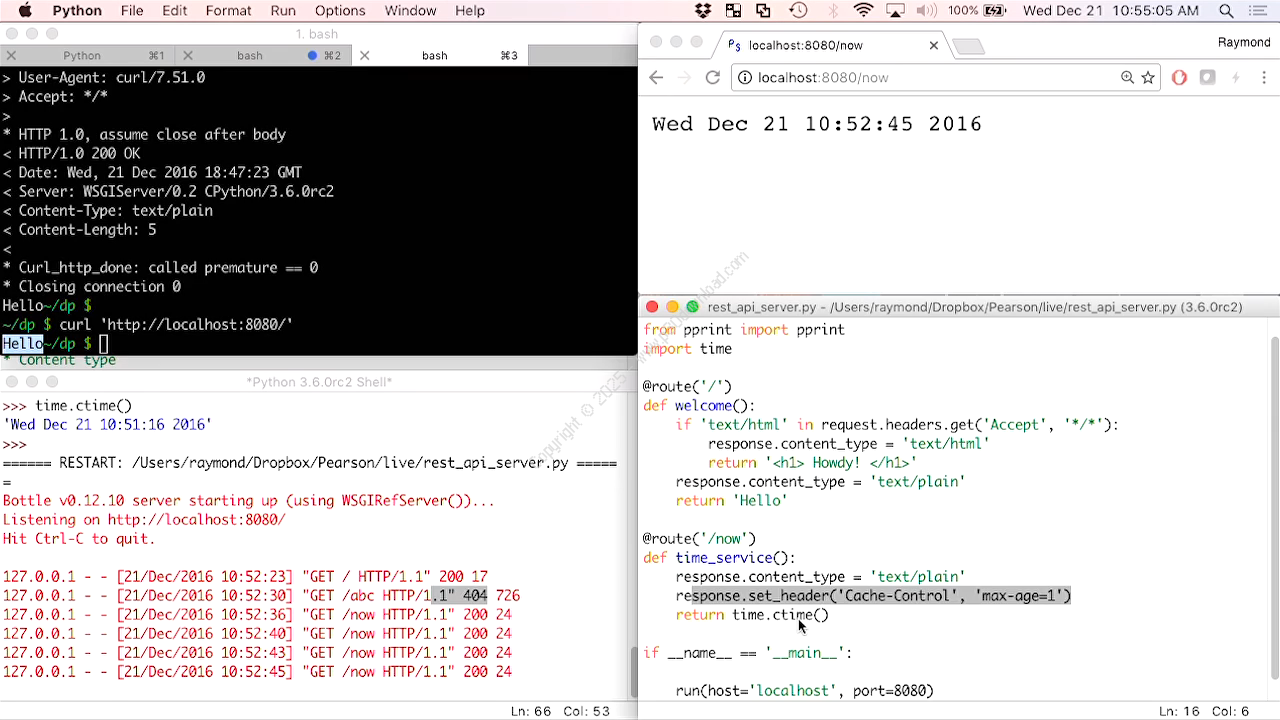Image resolution: width=1280 pixels, height=720 pixels.
Task: Open the Edit menu
Action: tap(175, 11)
